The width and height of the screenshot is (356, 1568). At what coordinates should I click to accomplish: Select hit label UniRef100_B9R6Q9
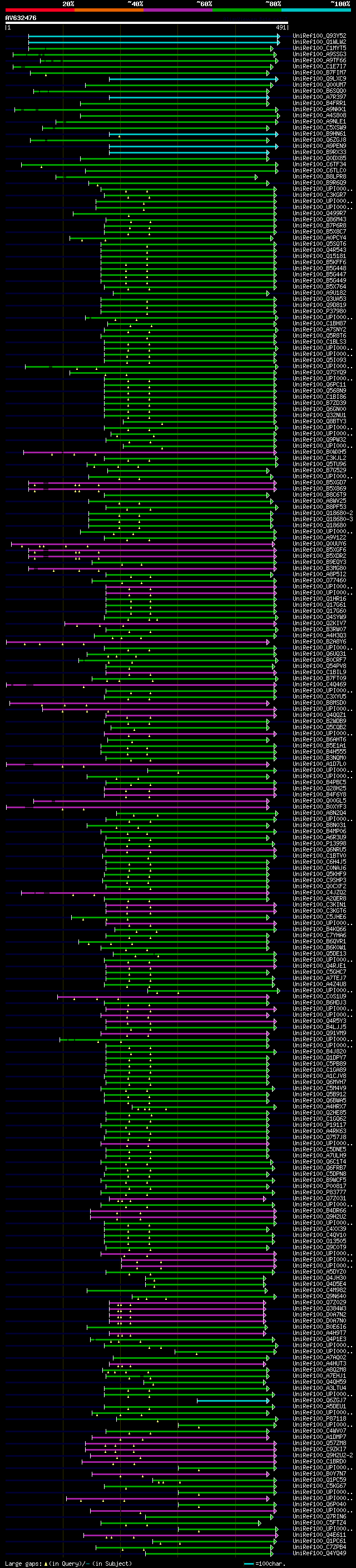pyautogui.click(x=319, y=182)
